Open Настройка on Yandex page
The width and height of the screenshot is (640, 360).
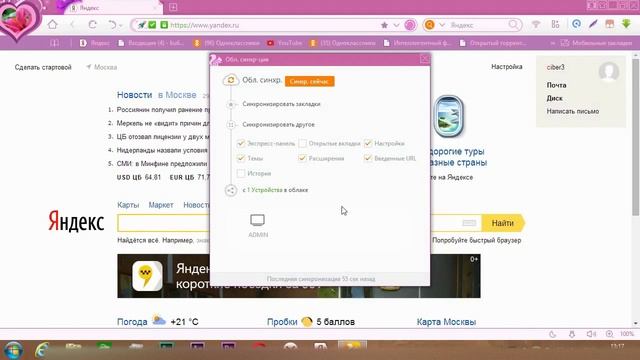tap(507, 67)
